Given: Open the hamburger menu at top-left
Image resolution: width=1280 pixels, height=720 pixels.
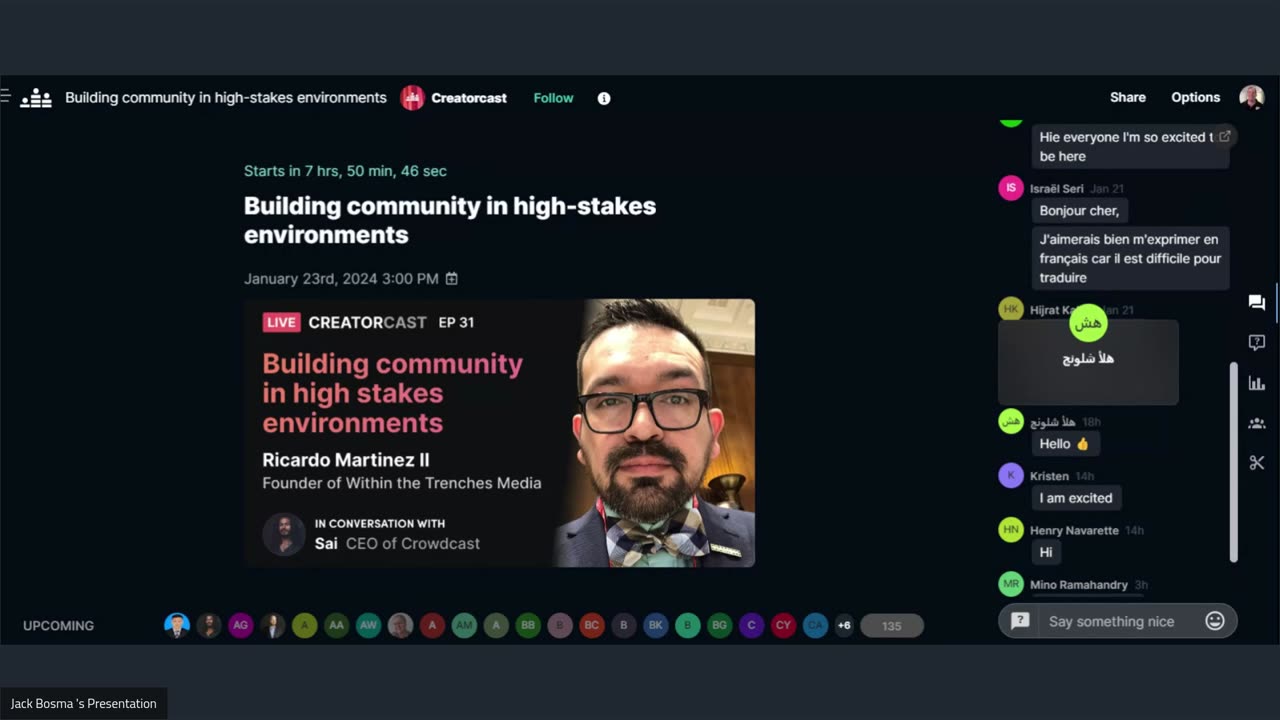Looking at the screenshot, I should click(5, 97).
